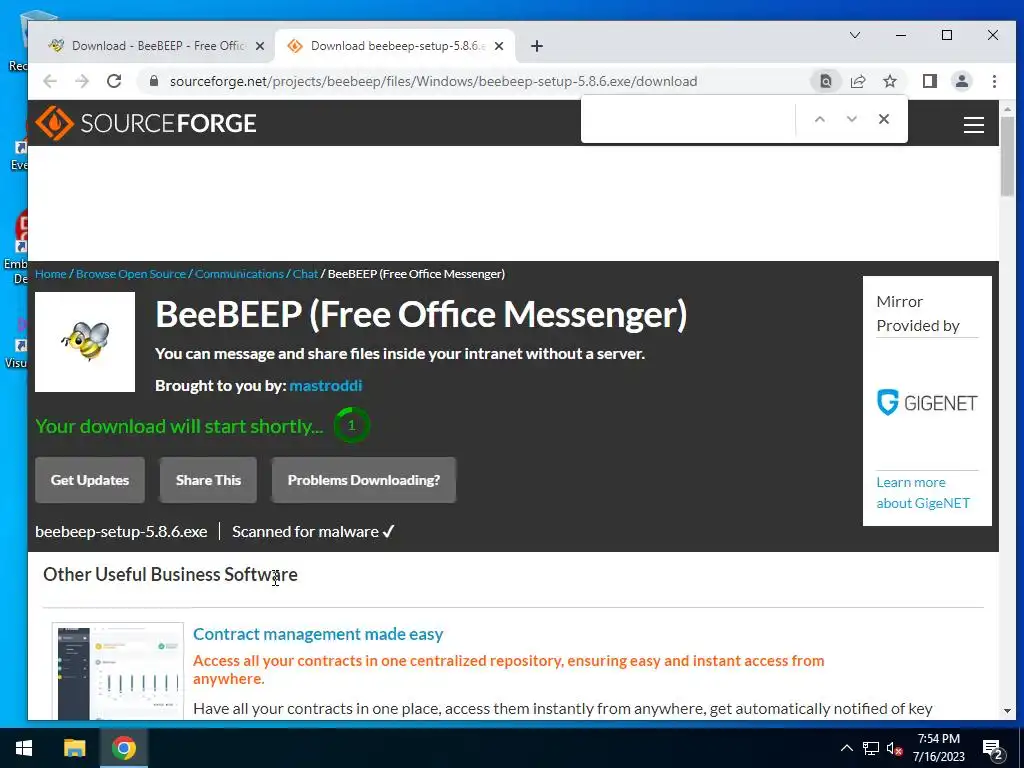Click the network tray icon

[871, 748]
